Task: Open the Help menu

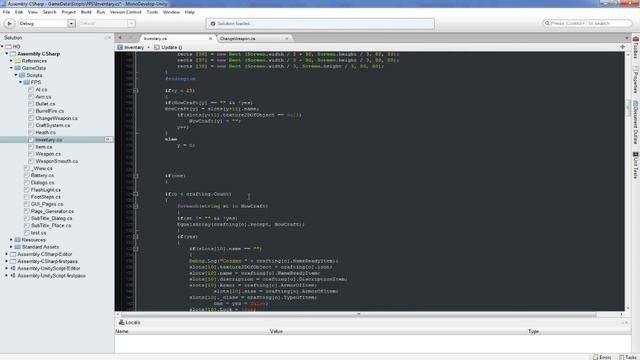Action: pos(190,12)
